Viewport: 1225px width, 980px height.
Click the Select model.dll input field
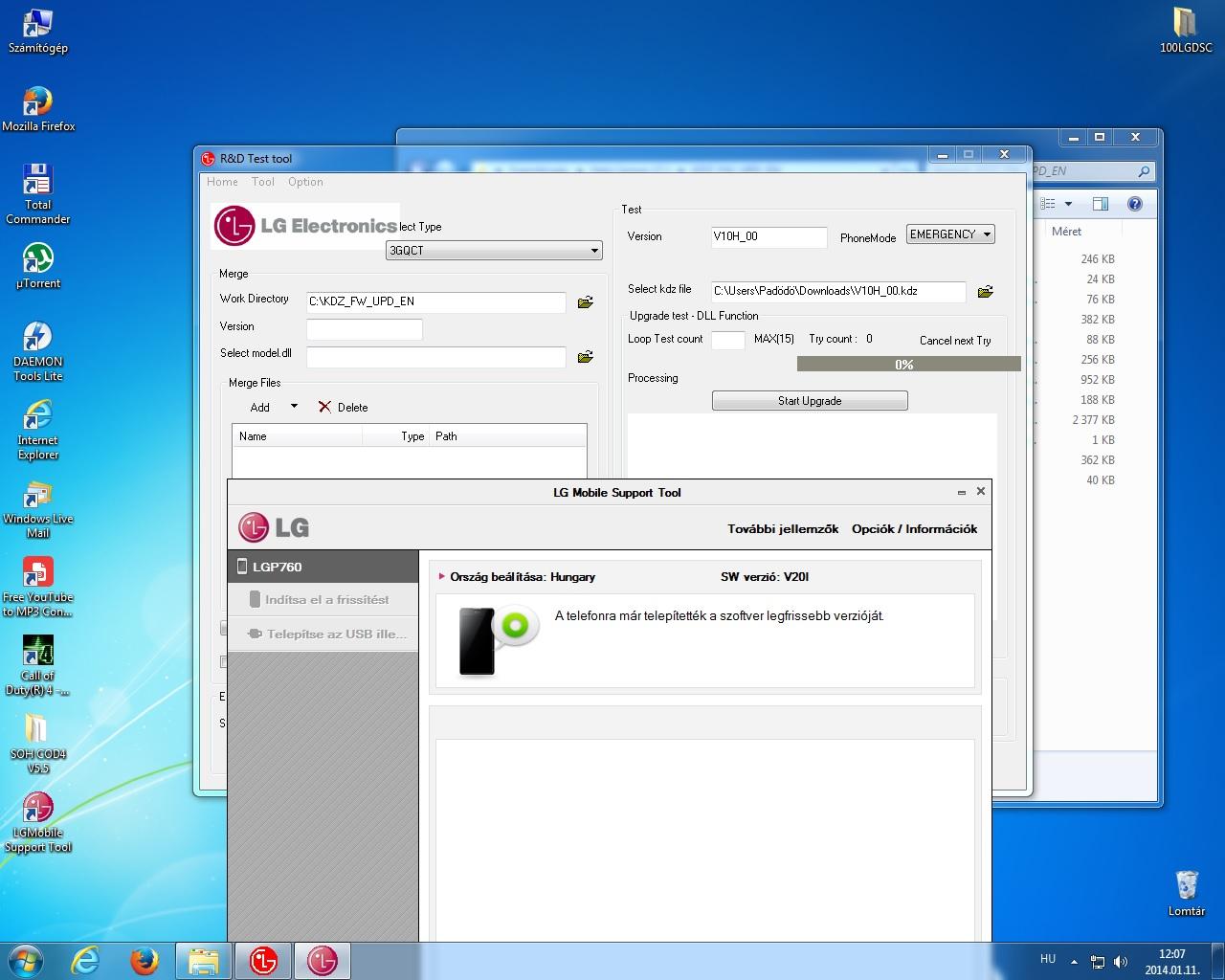(x=436, y=357)
